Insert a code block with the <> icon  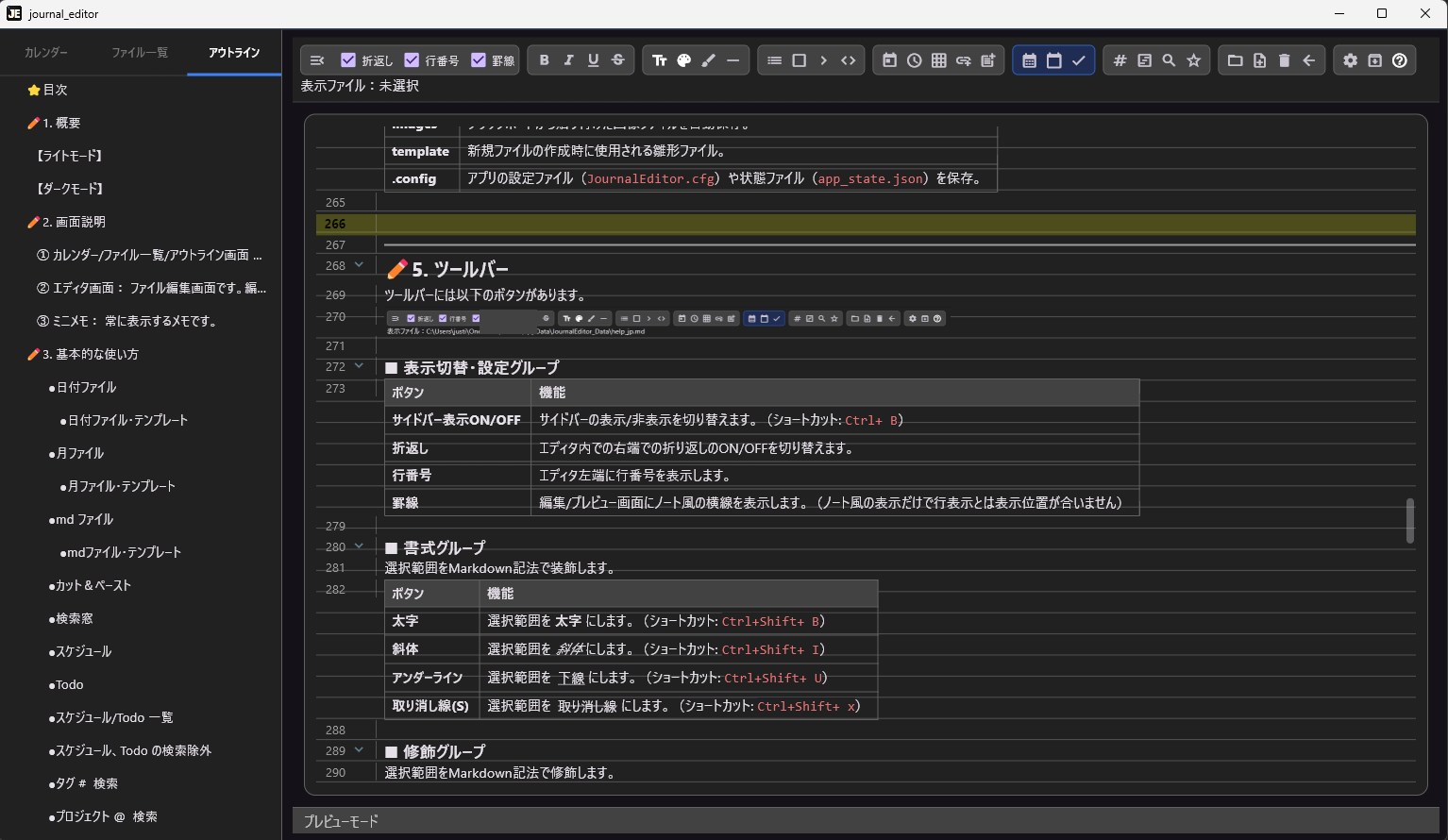(848, 60)
